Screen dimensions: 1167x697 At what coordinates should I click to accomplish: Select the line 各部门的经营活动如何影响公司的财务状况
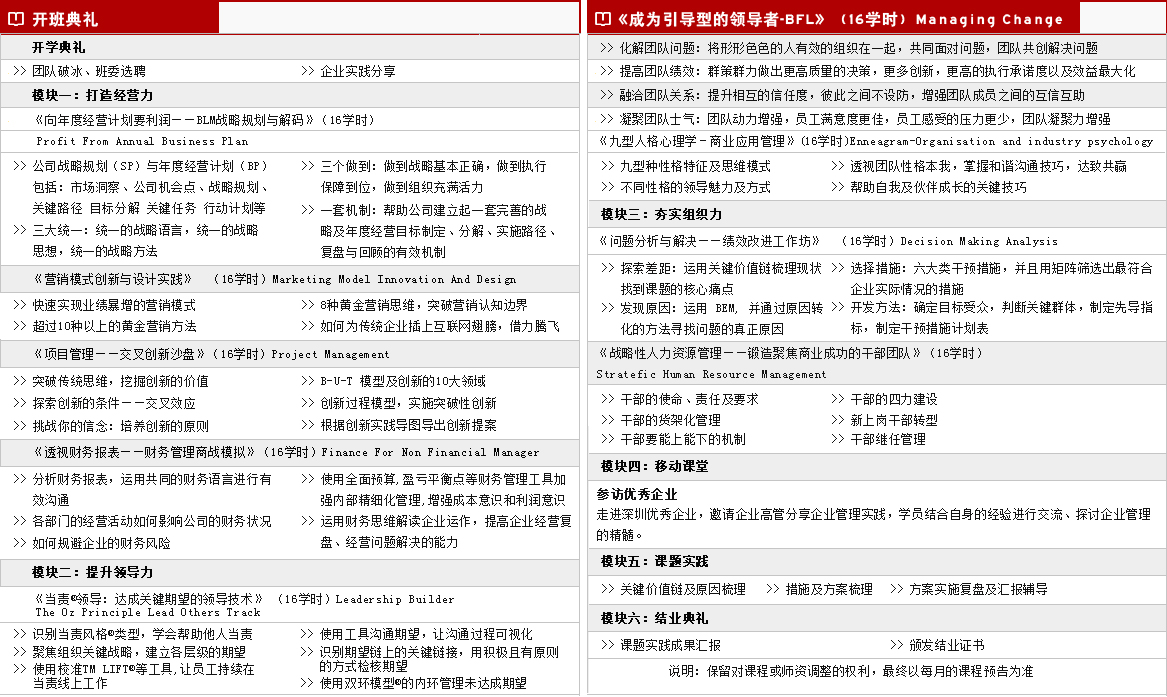[151, 521]
